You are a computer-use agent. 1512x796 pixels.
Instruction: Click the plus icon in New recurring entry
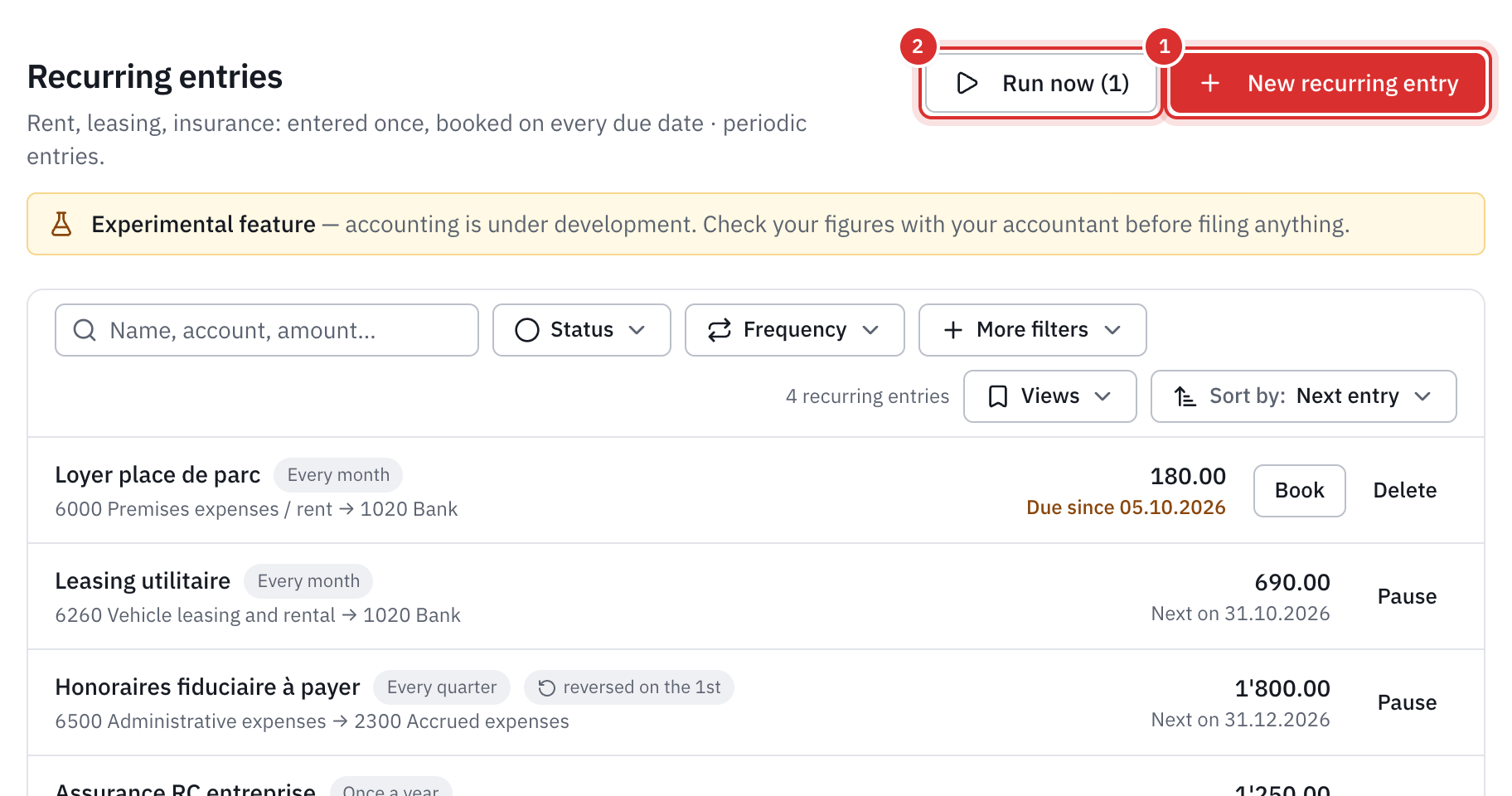tap(1210, 83)
